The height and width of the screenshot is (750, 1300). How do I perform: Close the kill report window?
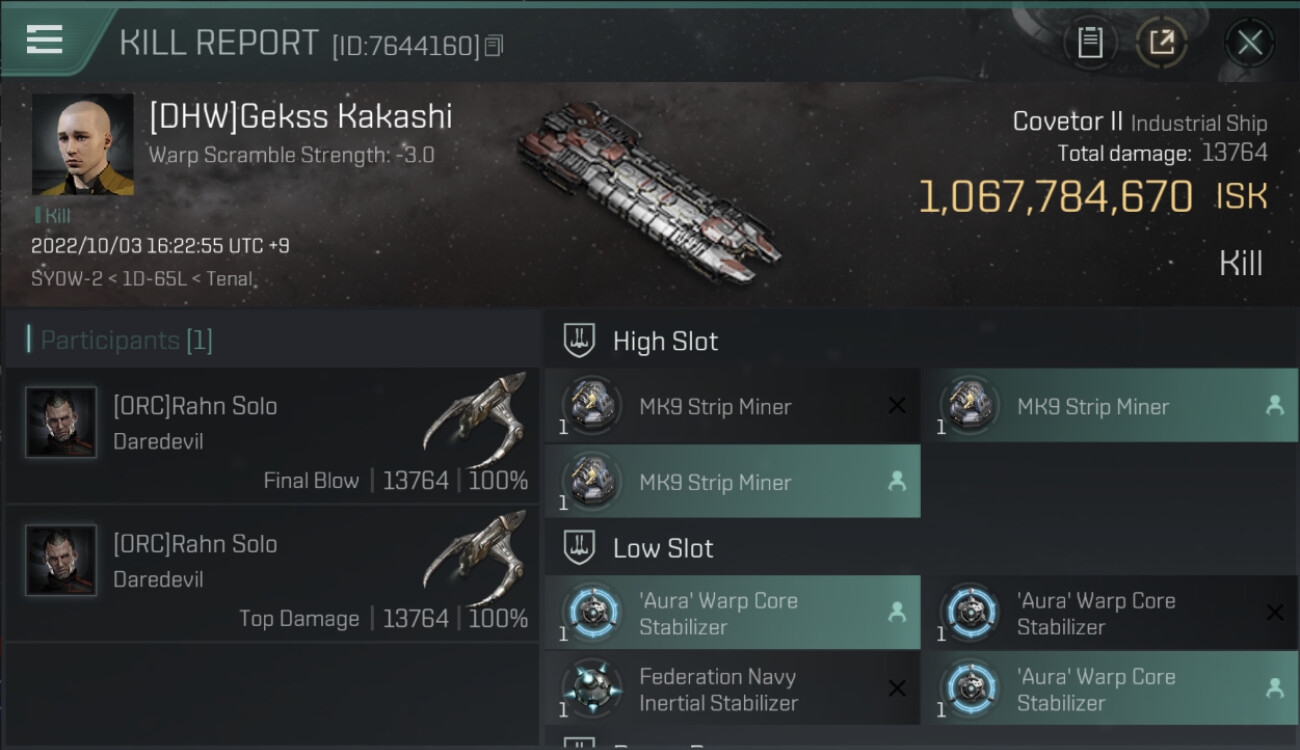(1249, 42)
